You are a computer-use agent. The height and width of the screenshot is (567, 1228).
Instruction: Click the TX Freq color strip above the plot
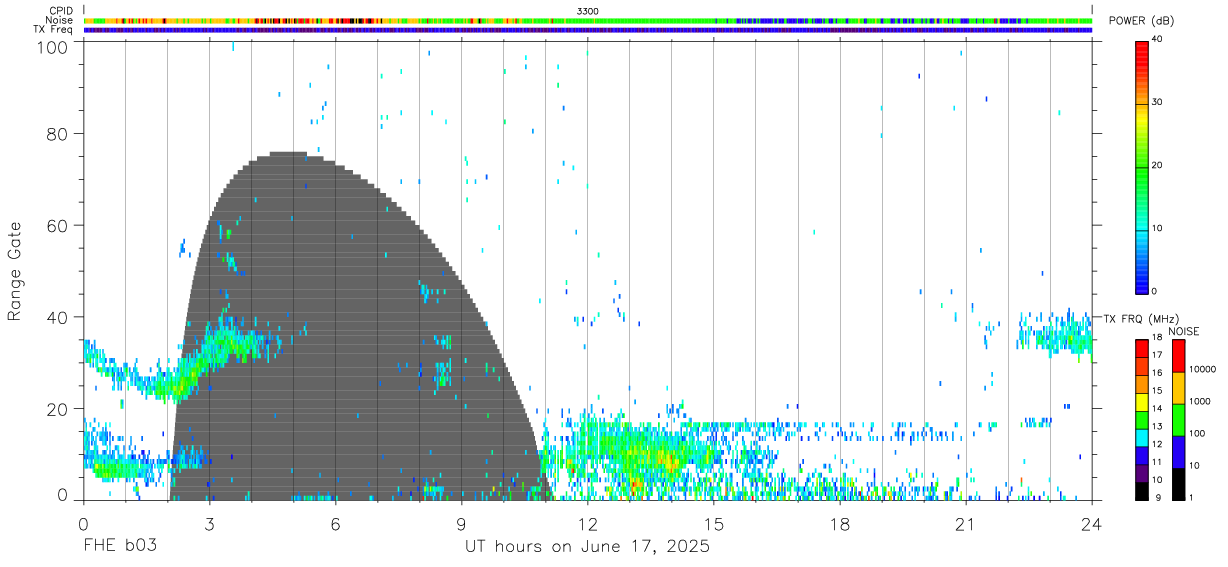point(588,30)
